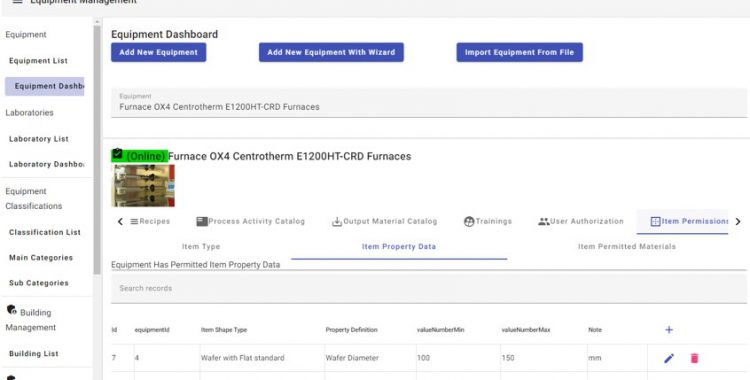Open Classification List in the sidebar
This screenshot has width=750, height=380.
tap(45, 232)
